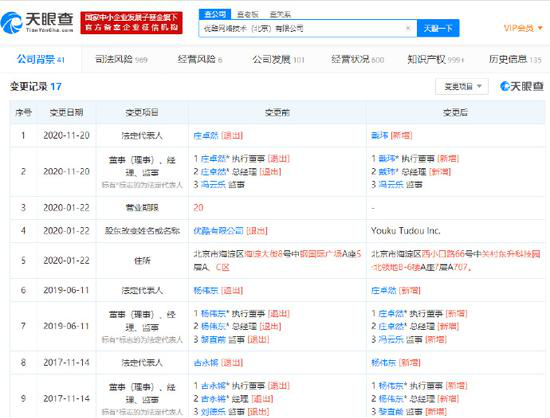Click 杨伟东 link in row 8 变更后
This screenshot has width=550, height=418.
[383, 363]
